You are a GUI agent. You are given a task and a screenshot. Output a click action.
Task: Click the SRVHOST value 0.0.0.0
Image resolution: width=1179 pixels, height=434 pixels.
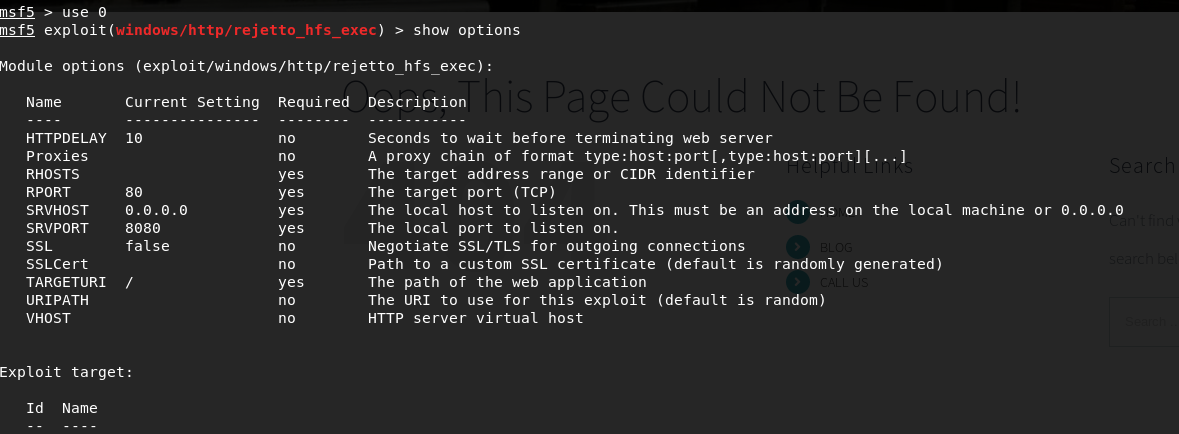[x=156, y=210]
